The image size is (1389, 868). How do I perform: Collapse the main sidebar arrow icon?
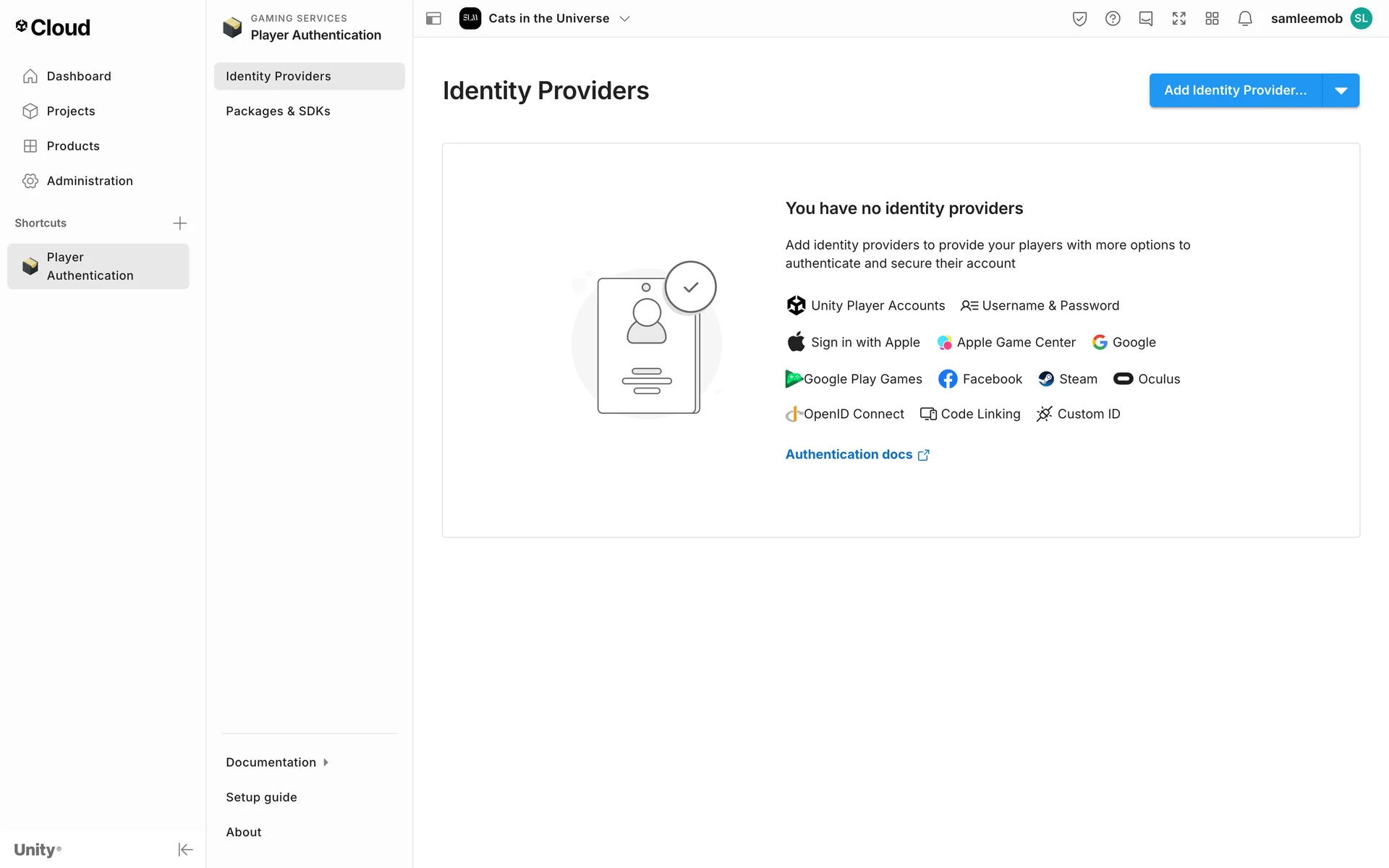185,849
